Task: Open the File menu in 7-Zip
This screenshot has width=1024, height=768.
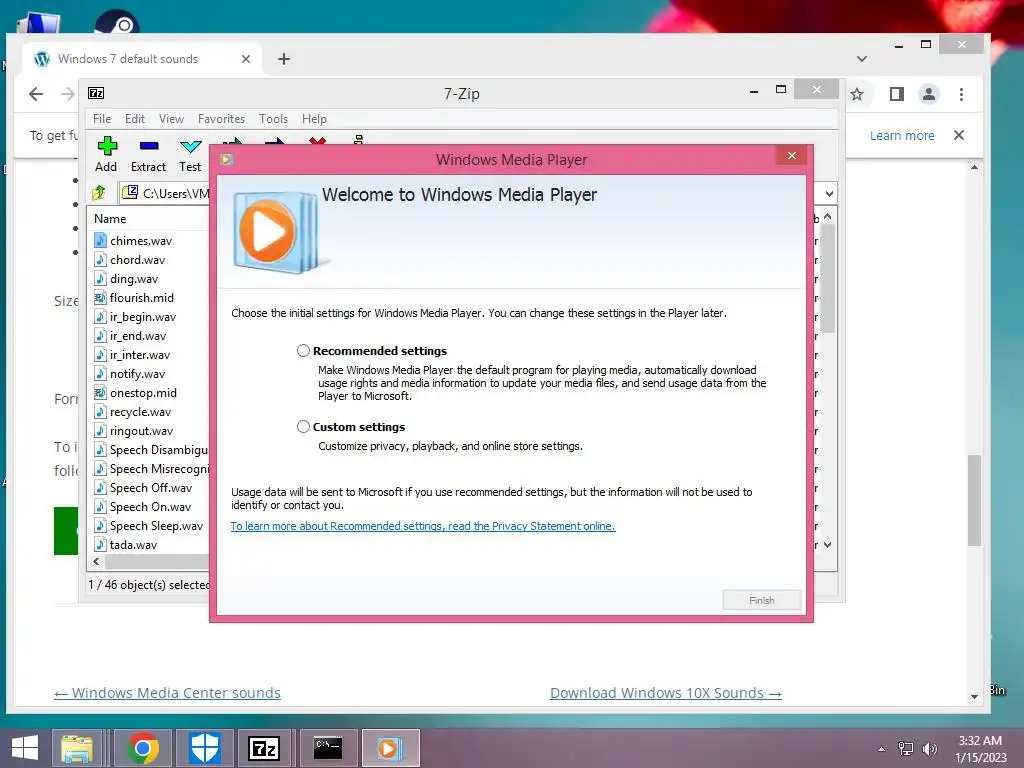Action: click(x=102, y=119)
